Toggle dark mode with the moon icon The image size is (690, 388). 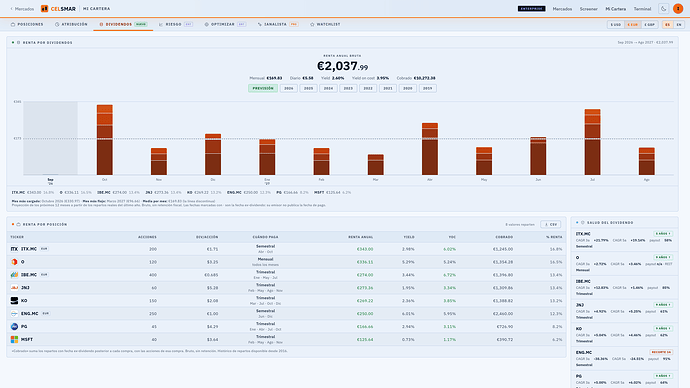tap(664, 9)
